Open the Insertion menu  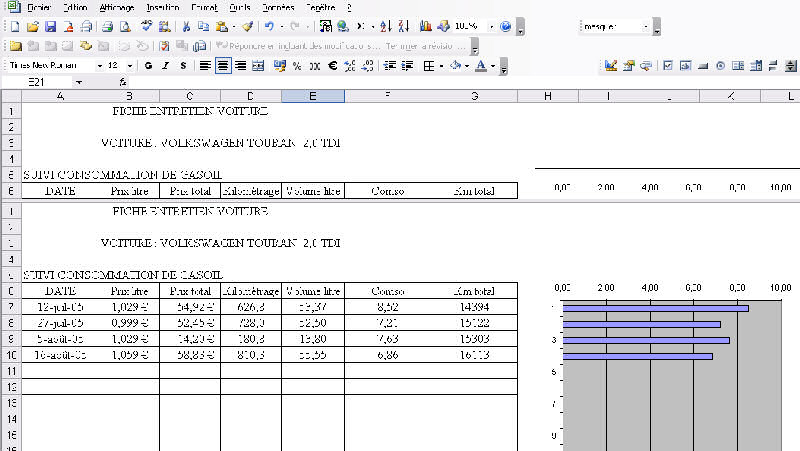[x=162, y=7]
